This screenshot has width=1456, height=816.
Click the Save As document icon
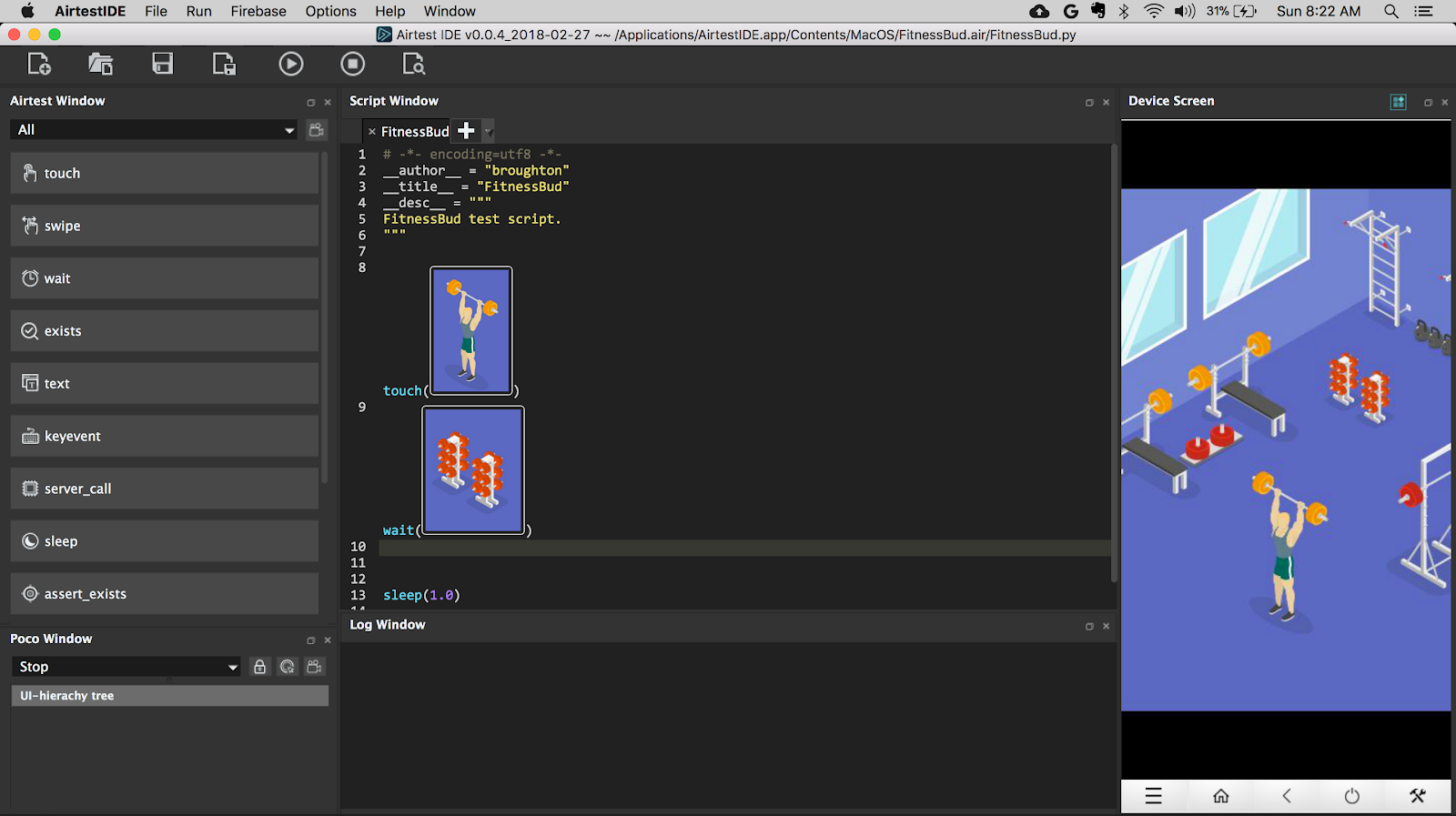point(224,64)
